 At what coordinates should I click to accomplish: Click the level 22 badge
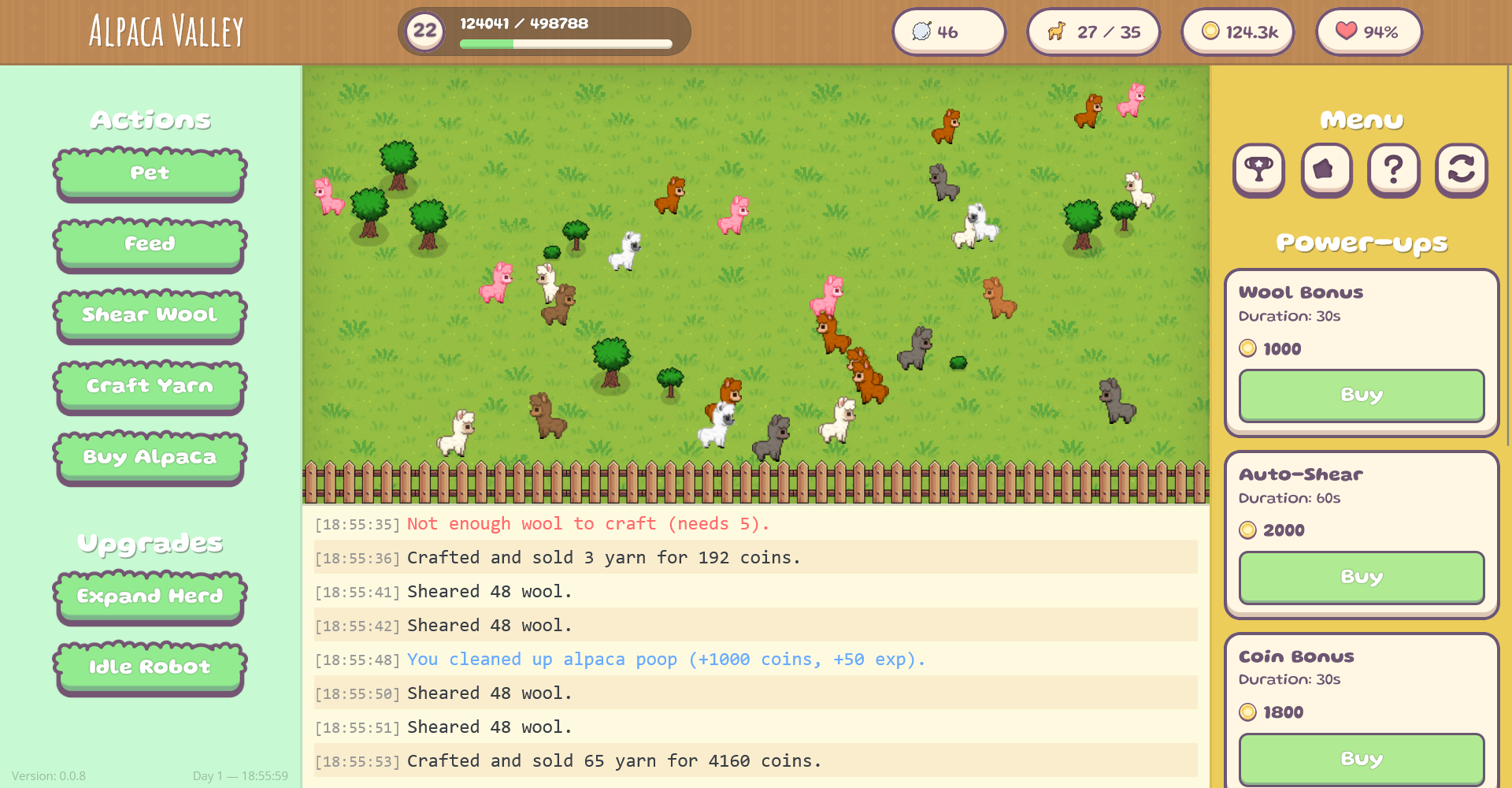[424, 30]
